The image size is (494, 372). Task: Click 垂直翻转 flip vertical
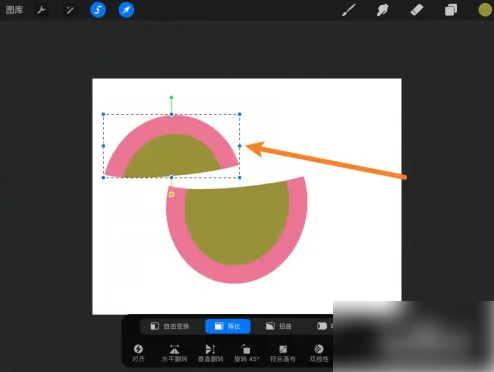[211, 353]
